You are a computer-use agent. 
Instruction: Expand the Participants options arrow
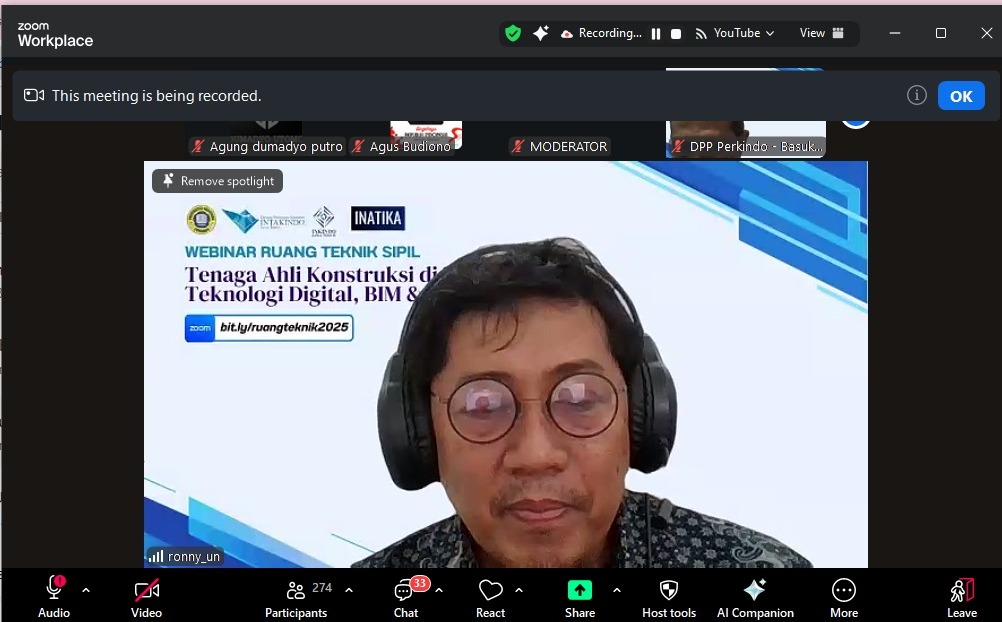[349, 590]
